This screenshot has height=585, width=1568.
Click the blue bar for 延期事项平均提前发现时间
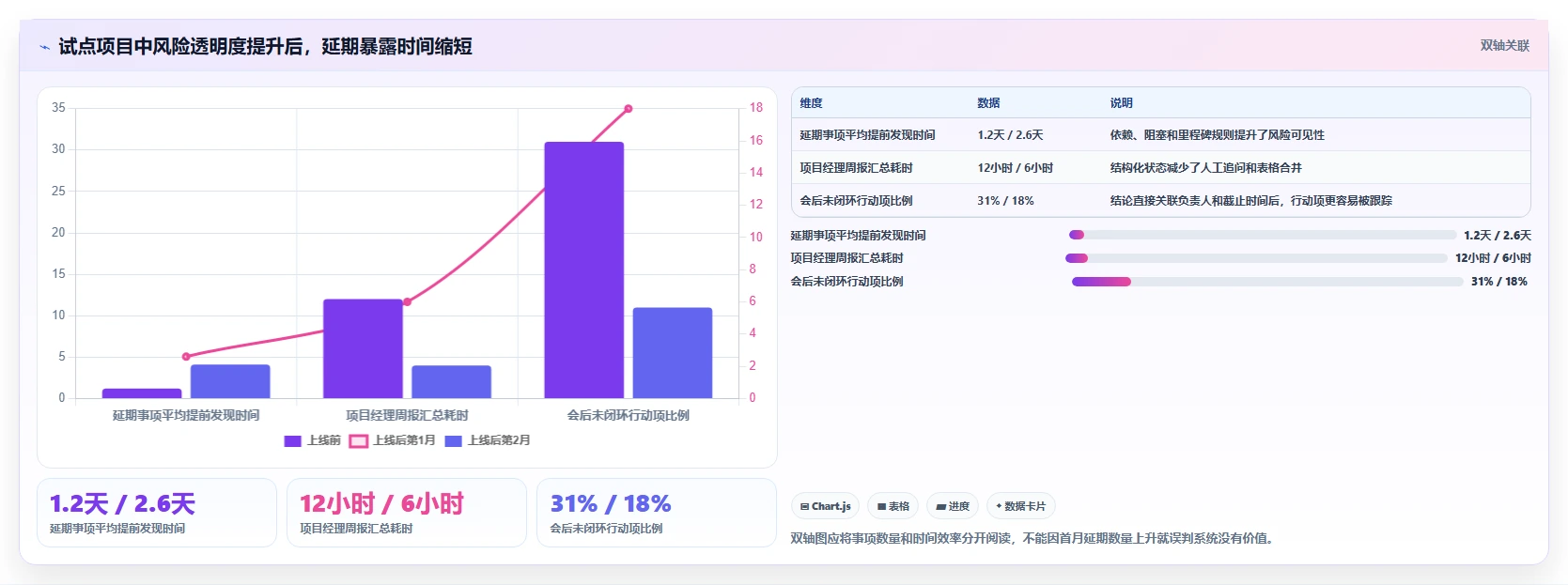[230, 381]
